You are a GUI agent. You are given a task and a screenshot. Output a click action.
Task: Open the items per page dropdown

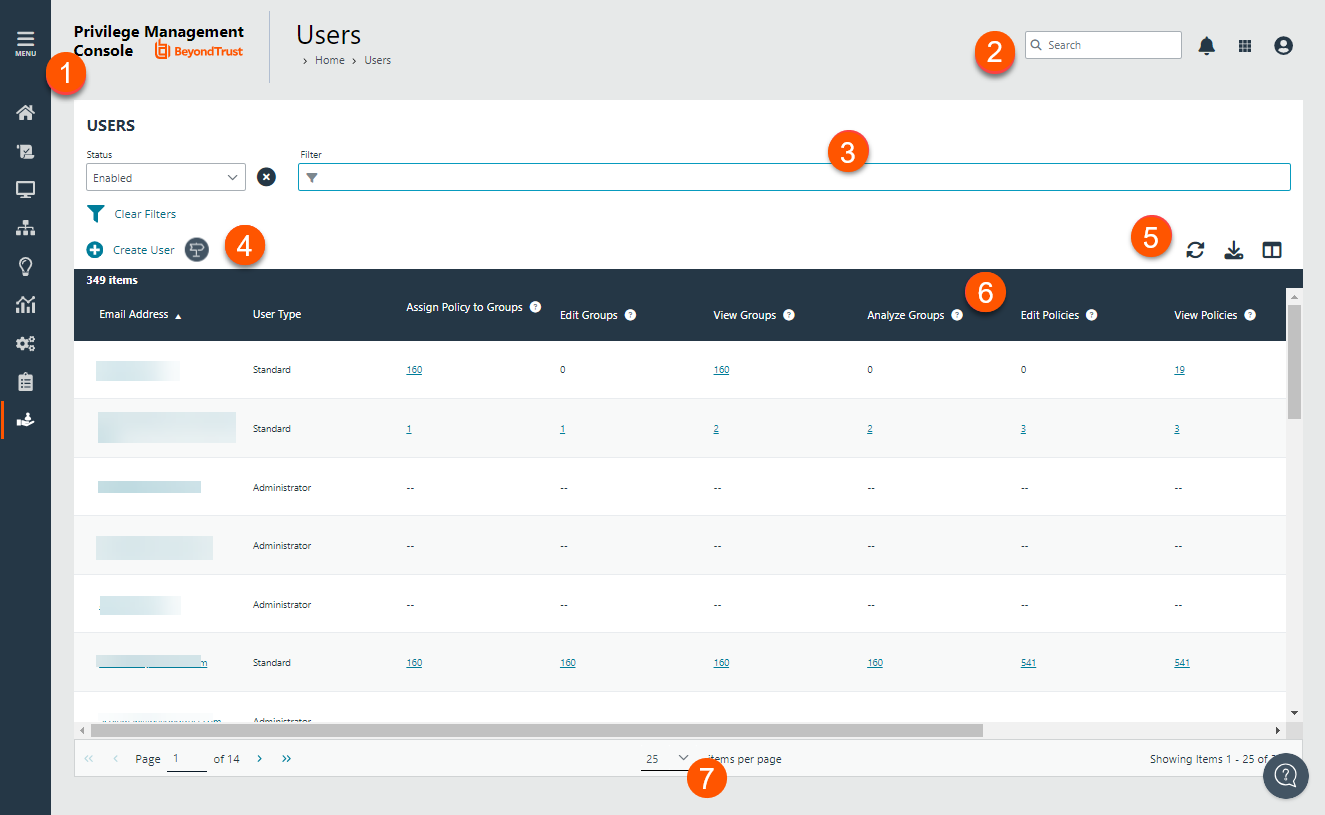pyautogui.click(x=666, y=759)
